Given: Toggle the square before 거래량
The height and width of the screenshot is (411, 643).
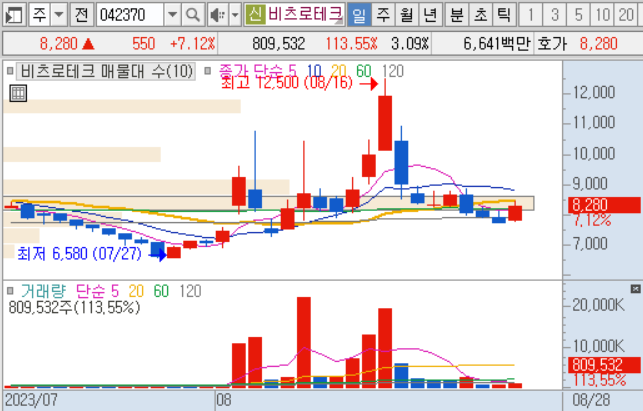Looking at the screenshot, I should [10, 291].
